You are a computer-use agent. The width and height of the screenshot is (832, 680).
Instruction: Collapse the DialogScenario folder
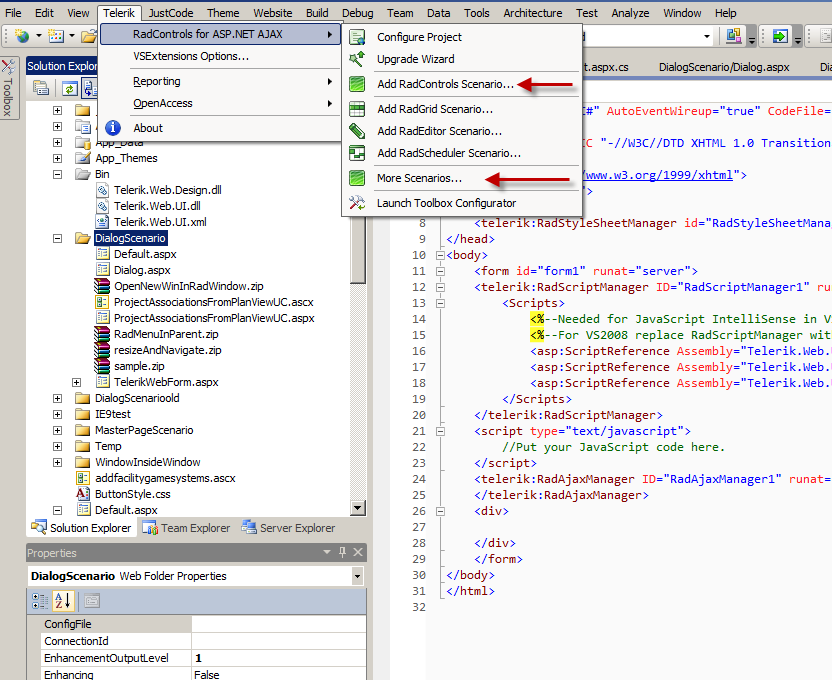point(59,239)
